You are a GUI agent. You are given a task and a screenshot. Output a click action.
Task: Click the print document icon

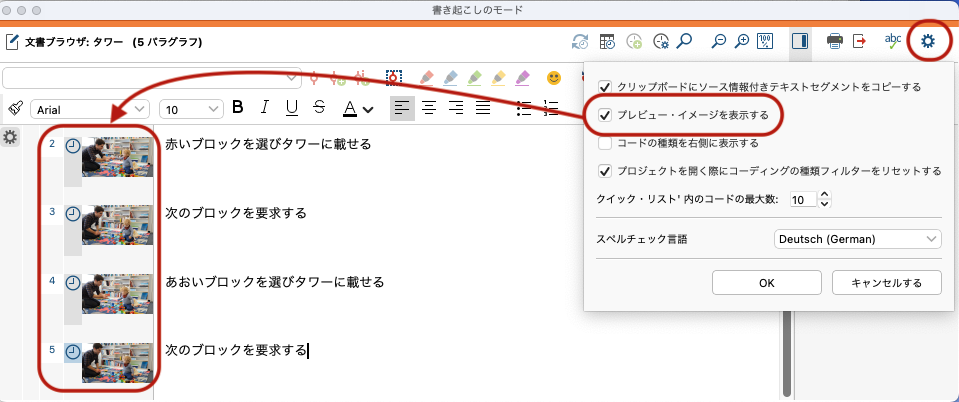coord(834,42)
